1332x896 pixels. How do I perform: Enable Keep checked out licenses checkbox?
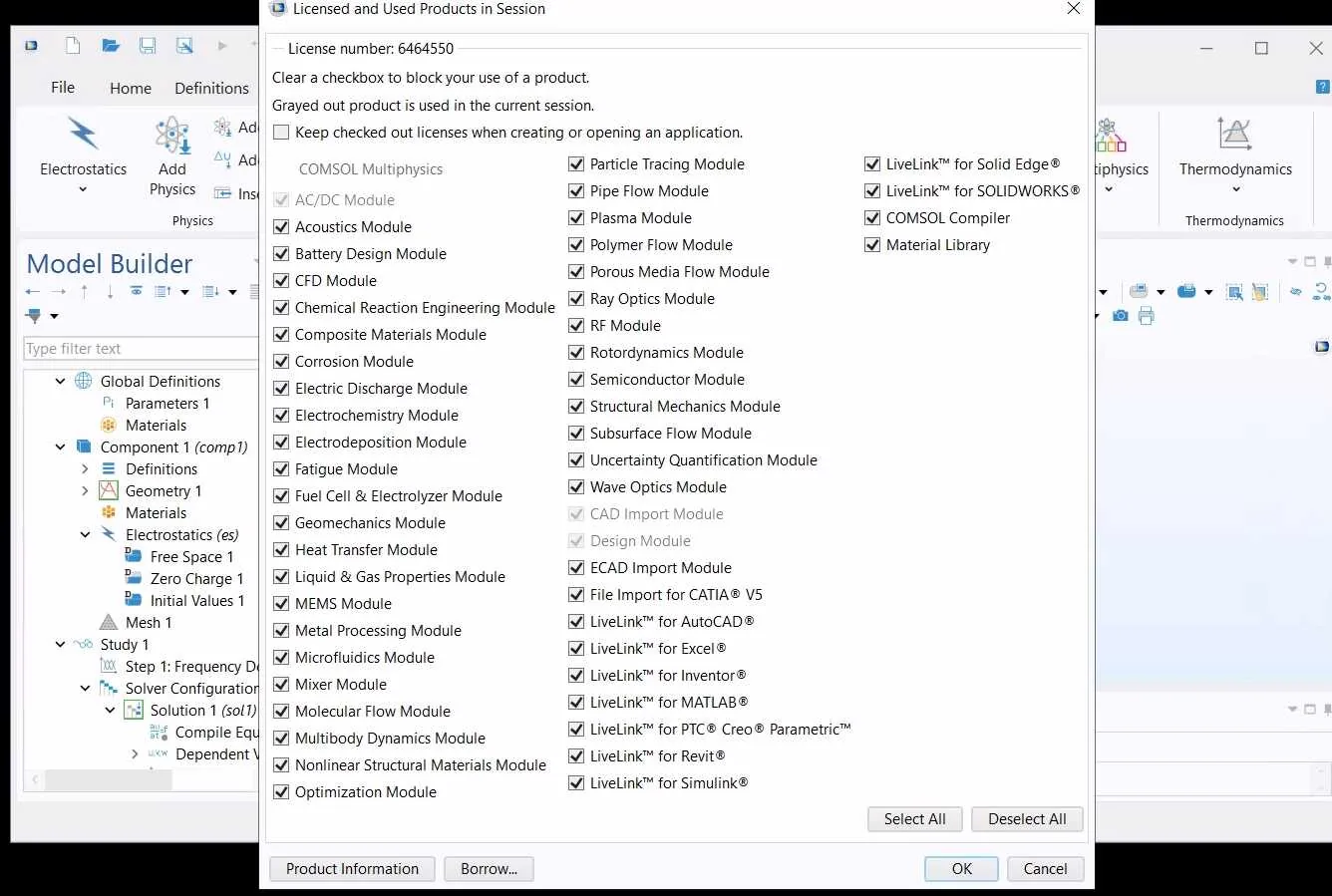[x=281, y=133]
